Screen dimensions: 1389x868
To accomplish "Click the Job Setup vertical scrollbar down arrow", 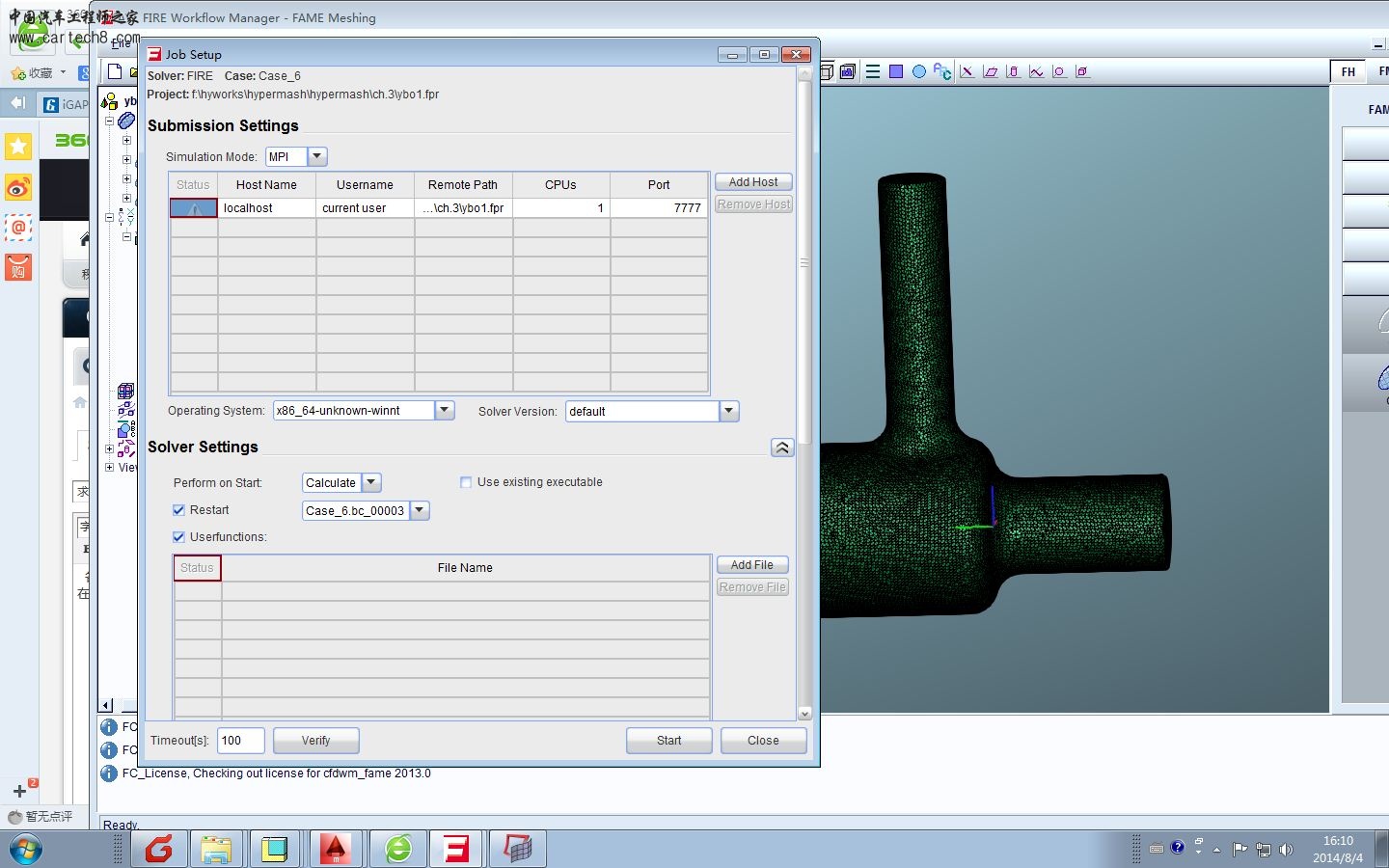I will 804,714.
